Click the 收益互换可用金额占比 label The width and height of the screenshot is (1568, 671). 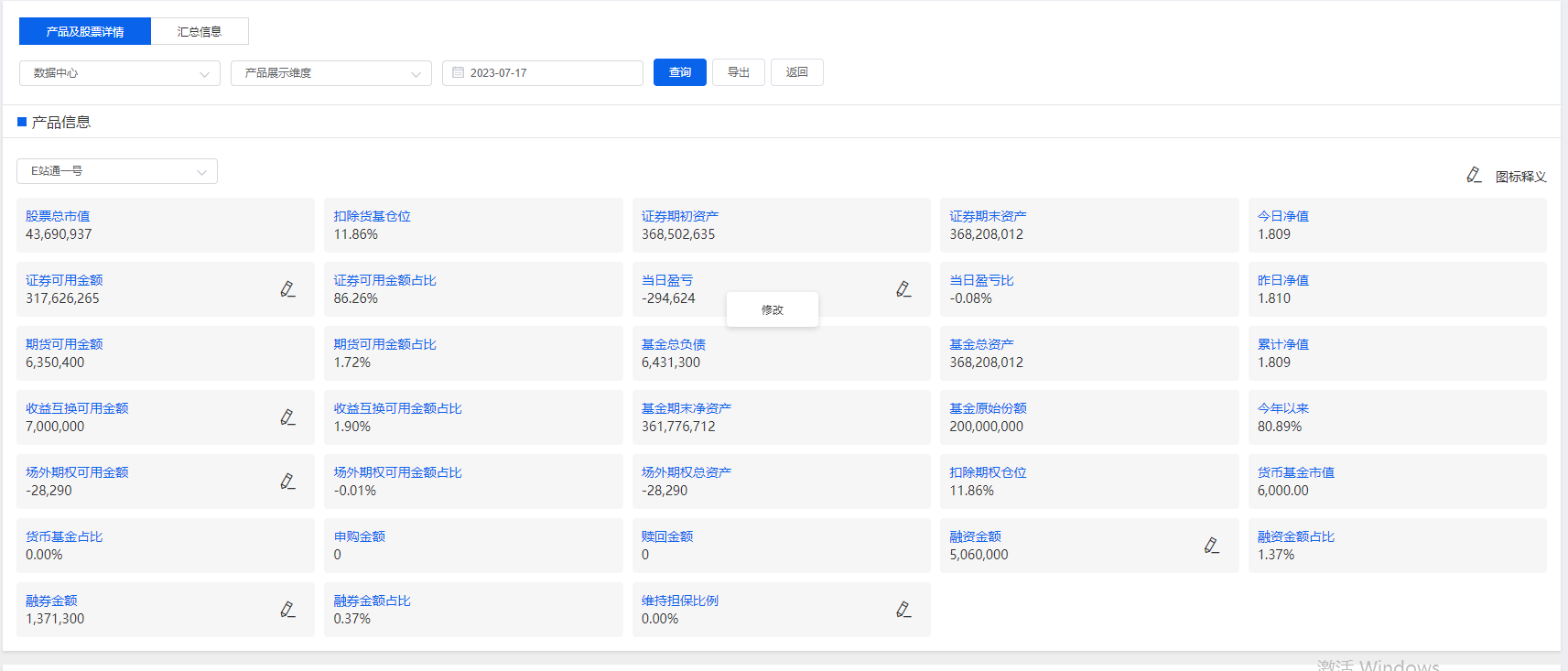click(398, 408)
